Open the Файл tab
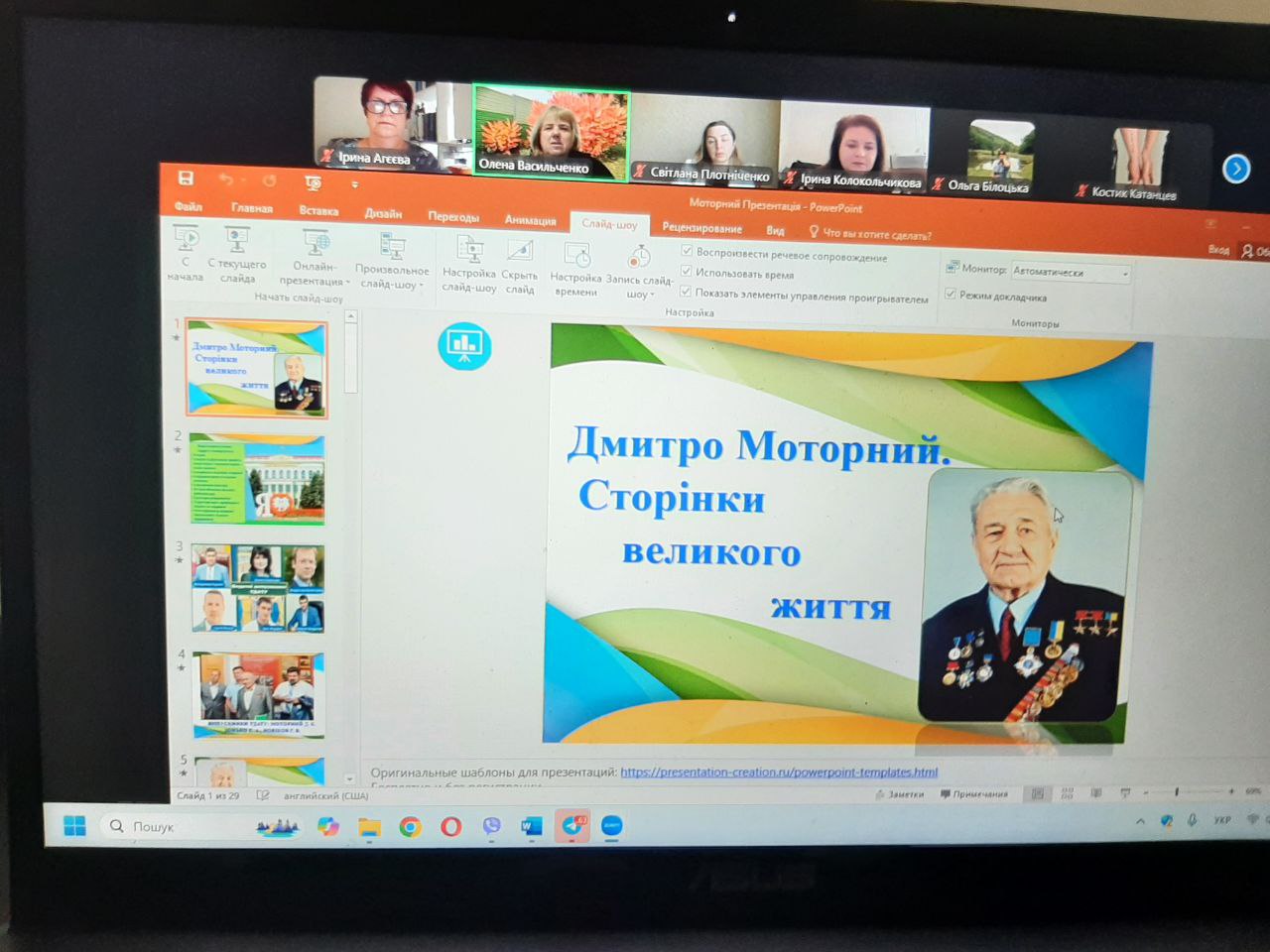 click(x=189, y=206)
